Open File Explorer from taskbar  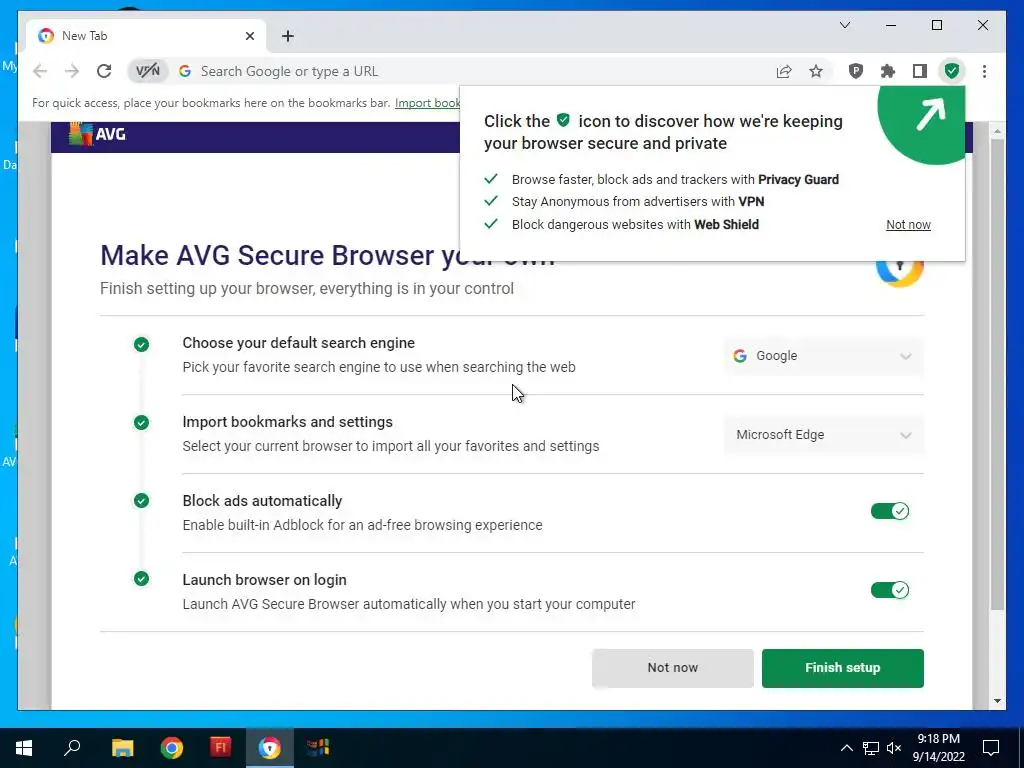pyautogui.click(x=122, y=747)
